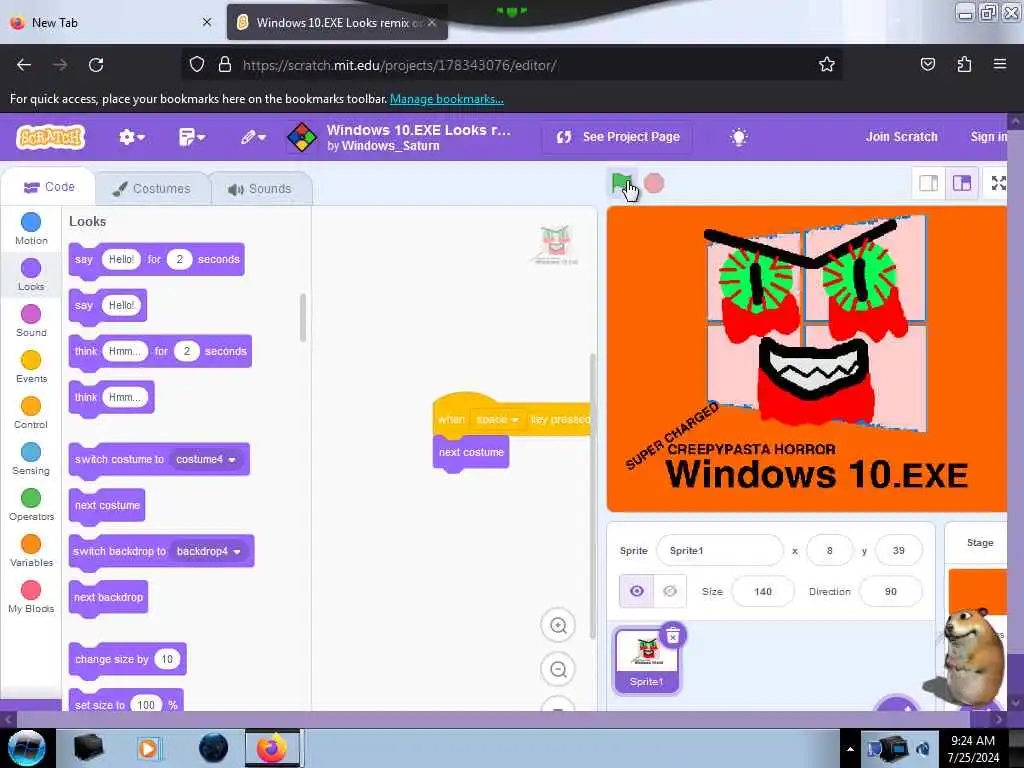
Task: Open Firefox extensions puzzle icon
Action: point(964,65)
